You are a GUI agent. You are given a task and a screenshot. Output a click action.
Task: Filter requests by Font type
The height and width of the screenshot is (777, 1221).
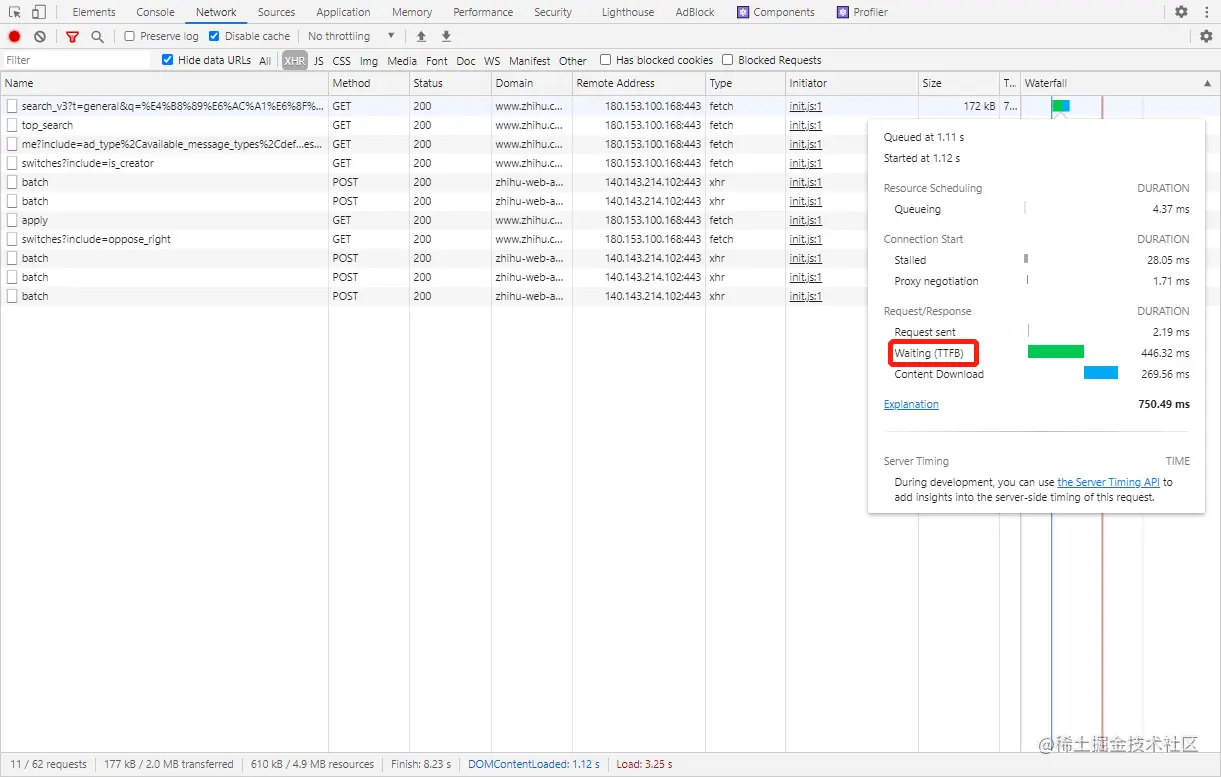point(437,61)
